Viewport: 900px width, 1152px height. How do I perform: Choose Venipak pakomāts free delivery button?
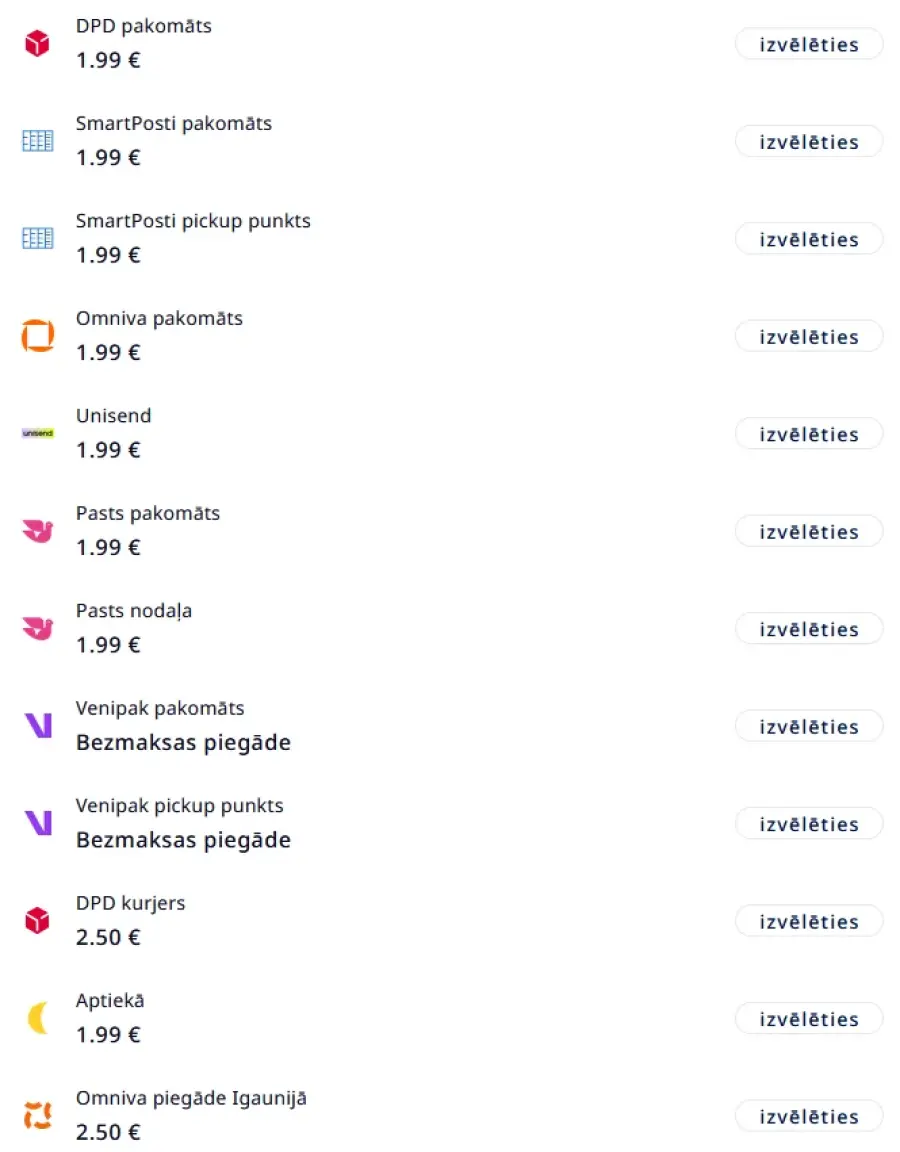click(x=808, y=727)
